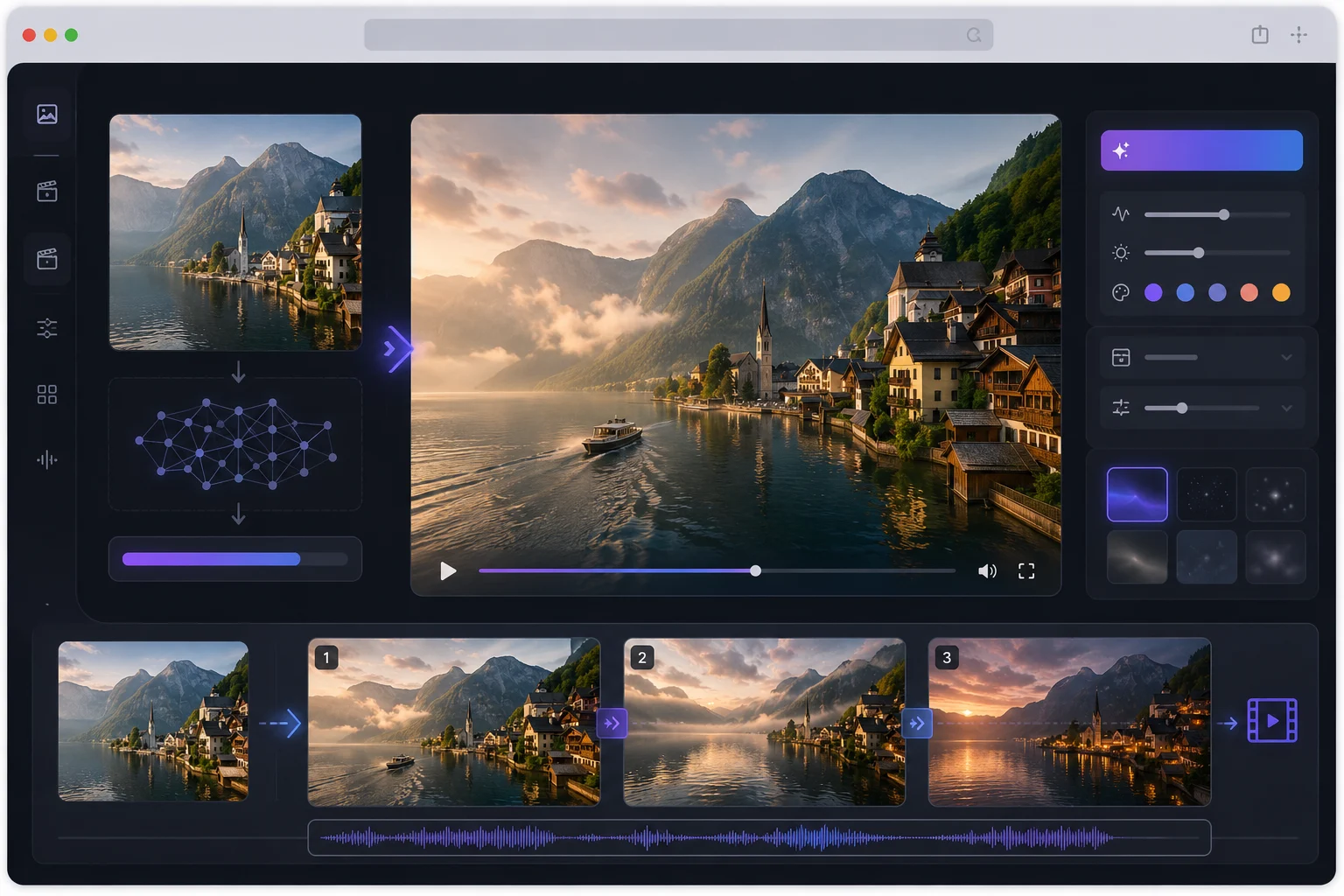
Task: Select the orange color swatch
Action: click(x=1281, y=292)
